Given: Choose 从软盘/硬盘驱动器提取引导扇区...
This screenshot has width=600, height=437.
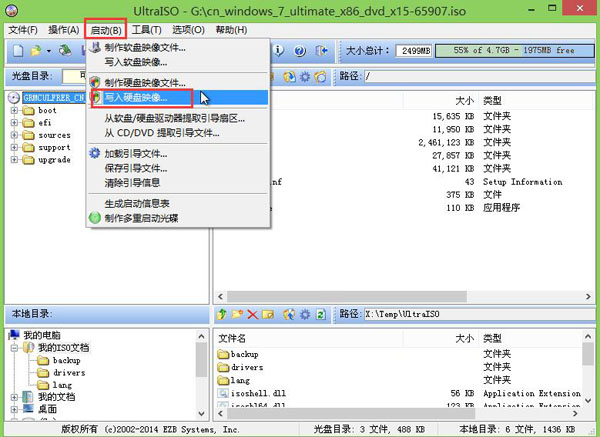Looking at the screenshot, I should (x=178, y=118).
